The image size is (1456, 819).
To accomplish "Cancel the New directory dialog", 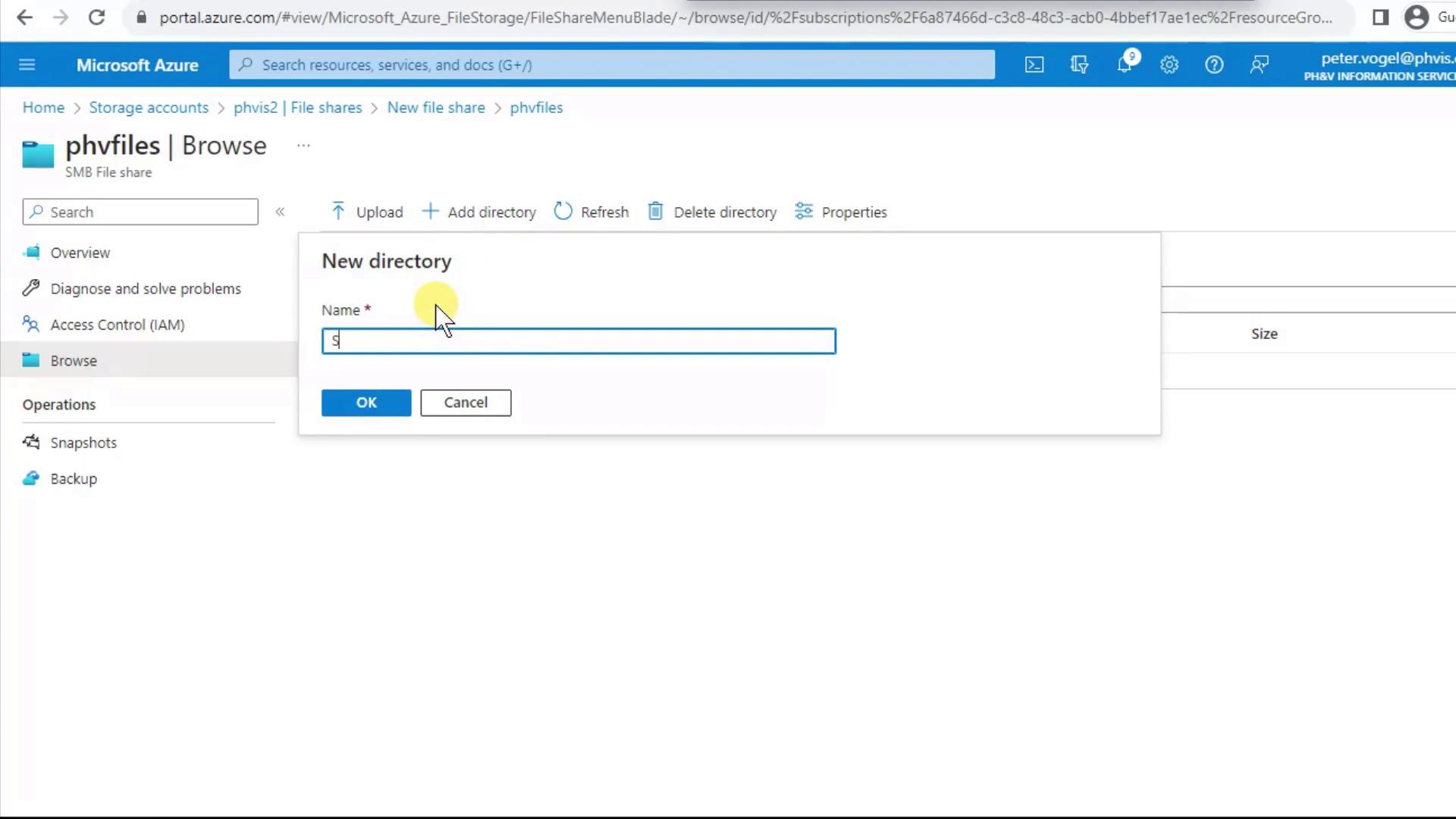I will (466, 403).
